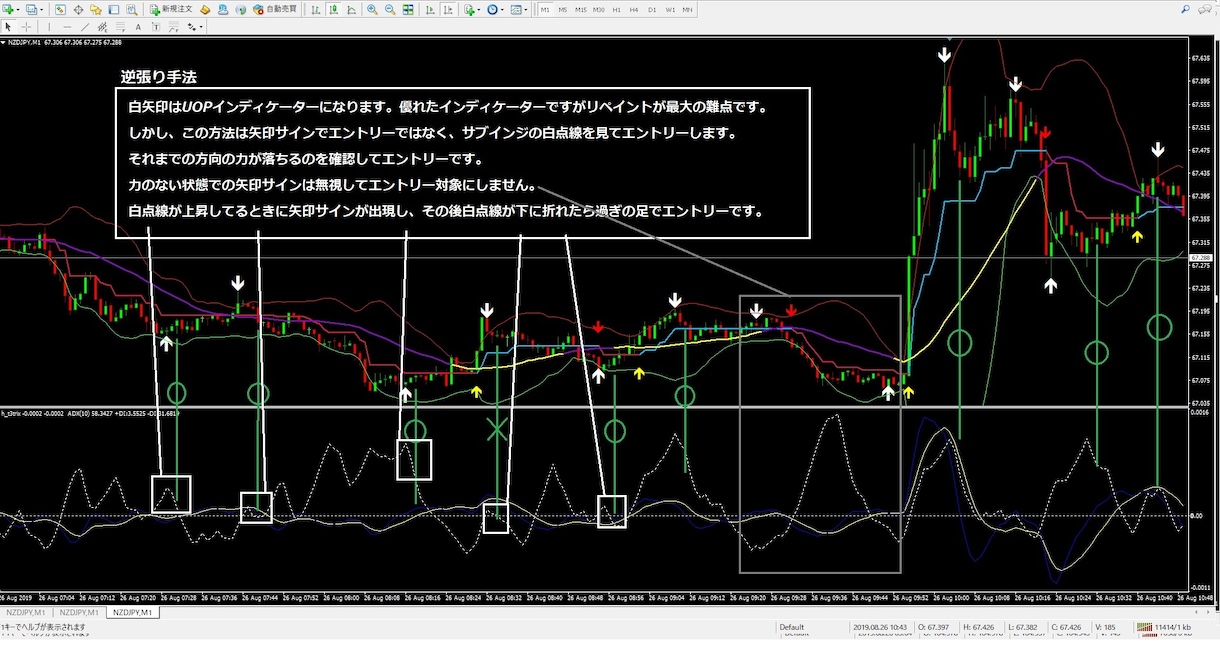Toggle the Terminal panel icon
Screen dimensions: 1220x661
[x=113, y=9]
